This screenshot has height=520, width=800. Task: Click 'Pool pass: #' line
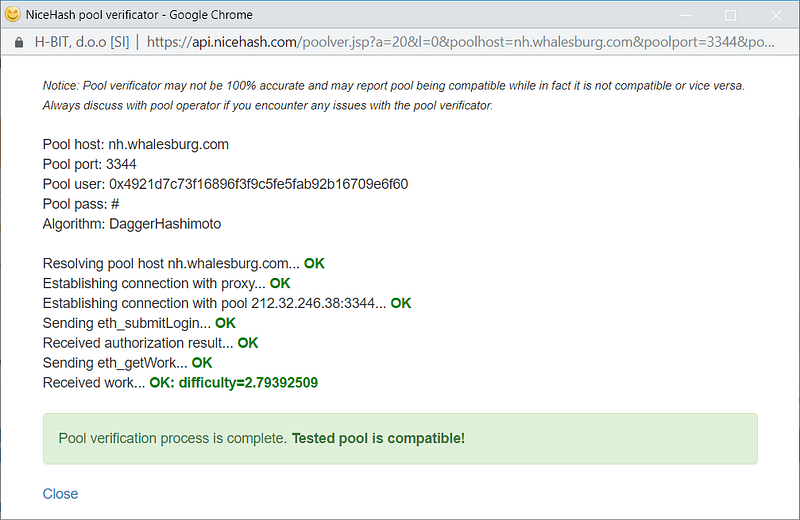pos(81,204)
